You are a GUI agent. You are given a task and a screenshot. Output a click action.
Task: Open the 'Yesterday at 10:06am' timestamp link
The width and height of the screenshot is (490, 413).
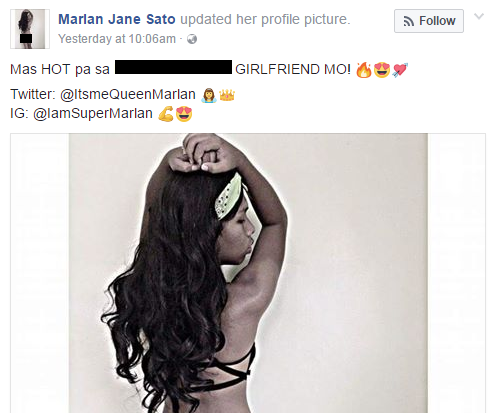pos(117,39)
